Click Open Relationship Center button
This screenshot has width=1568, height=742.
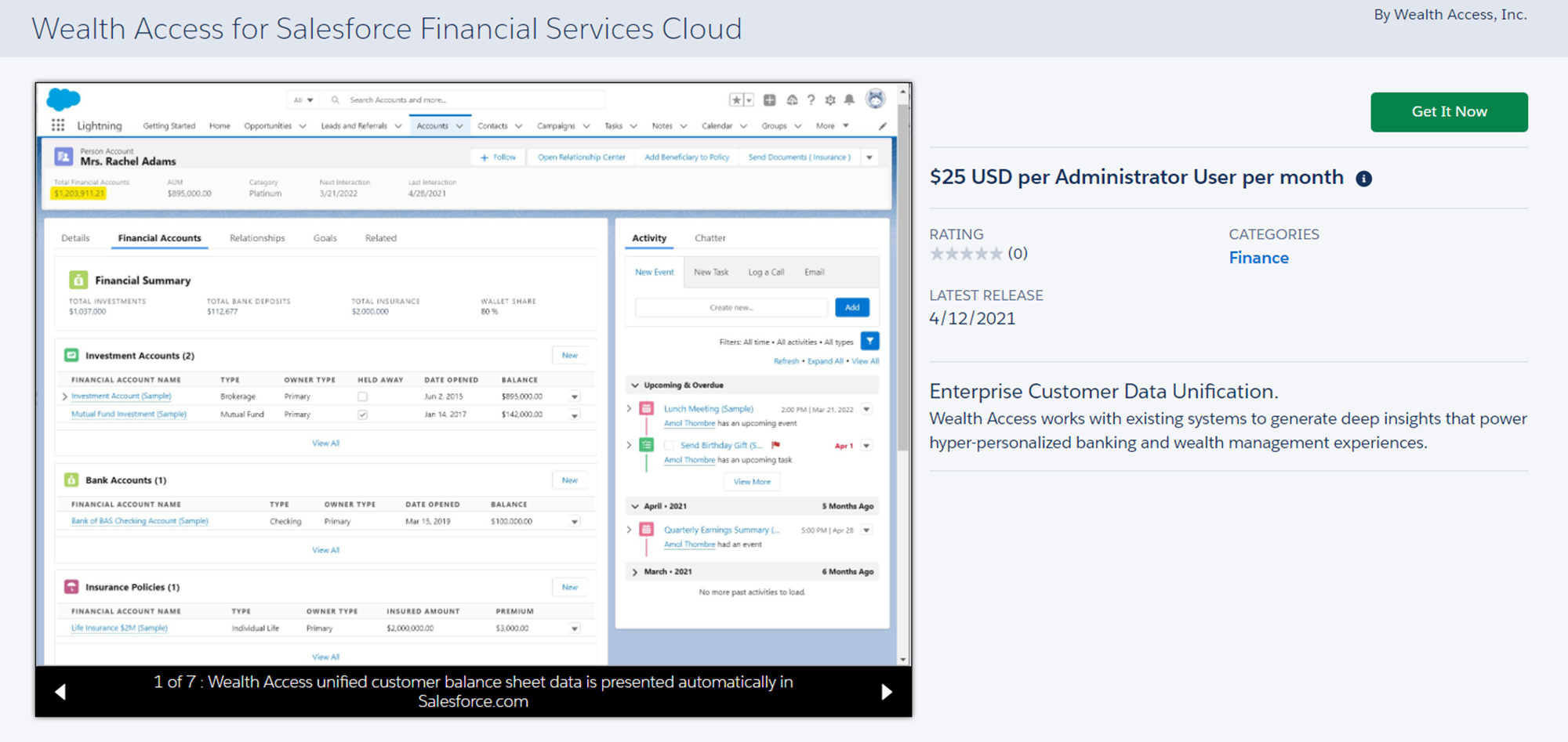582,157
